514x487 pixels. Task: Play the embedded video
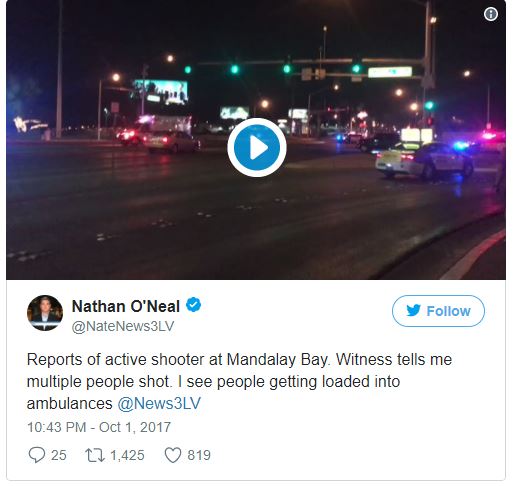click(257, 147)
